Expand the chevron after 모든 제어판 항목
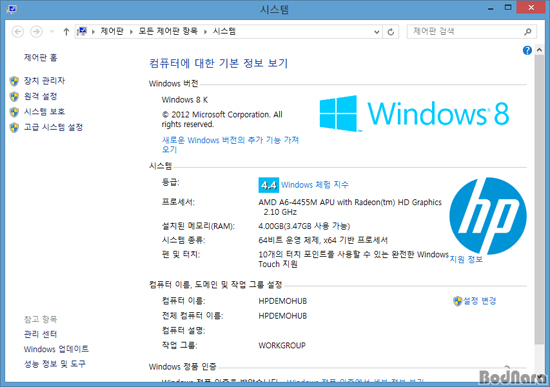The image size is (550, 387). tap(206, 32)
